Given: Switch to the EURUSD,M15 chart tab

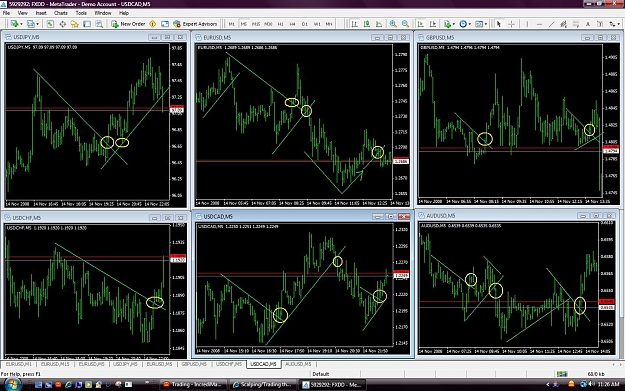Looking at the screenshot, I should [55, 364].
